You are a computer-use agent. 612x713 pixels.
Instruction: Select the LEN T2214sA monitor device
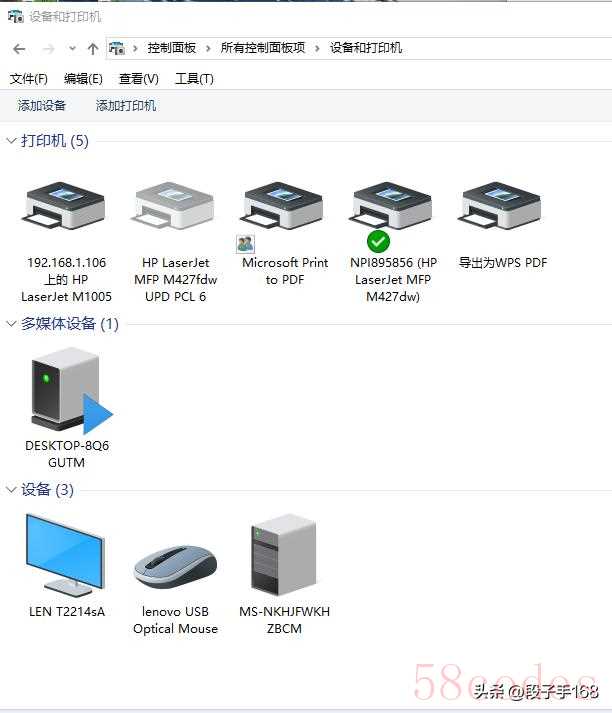(x=66, y=565)
